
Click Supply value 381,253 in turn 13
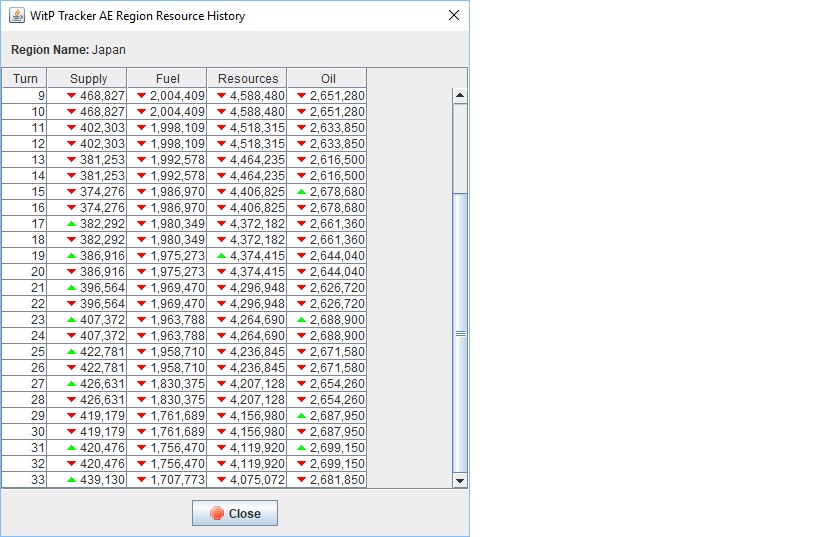coord(102,160)
